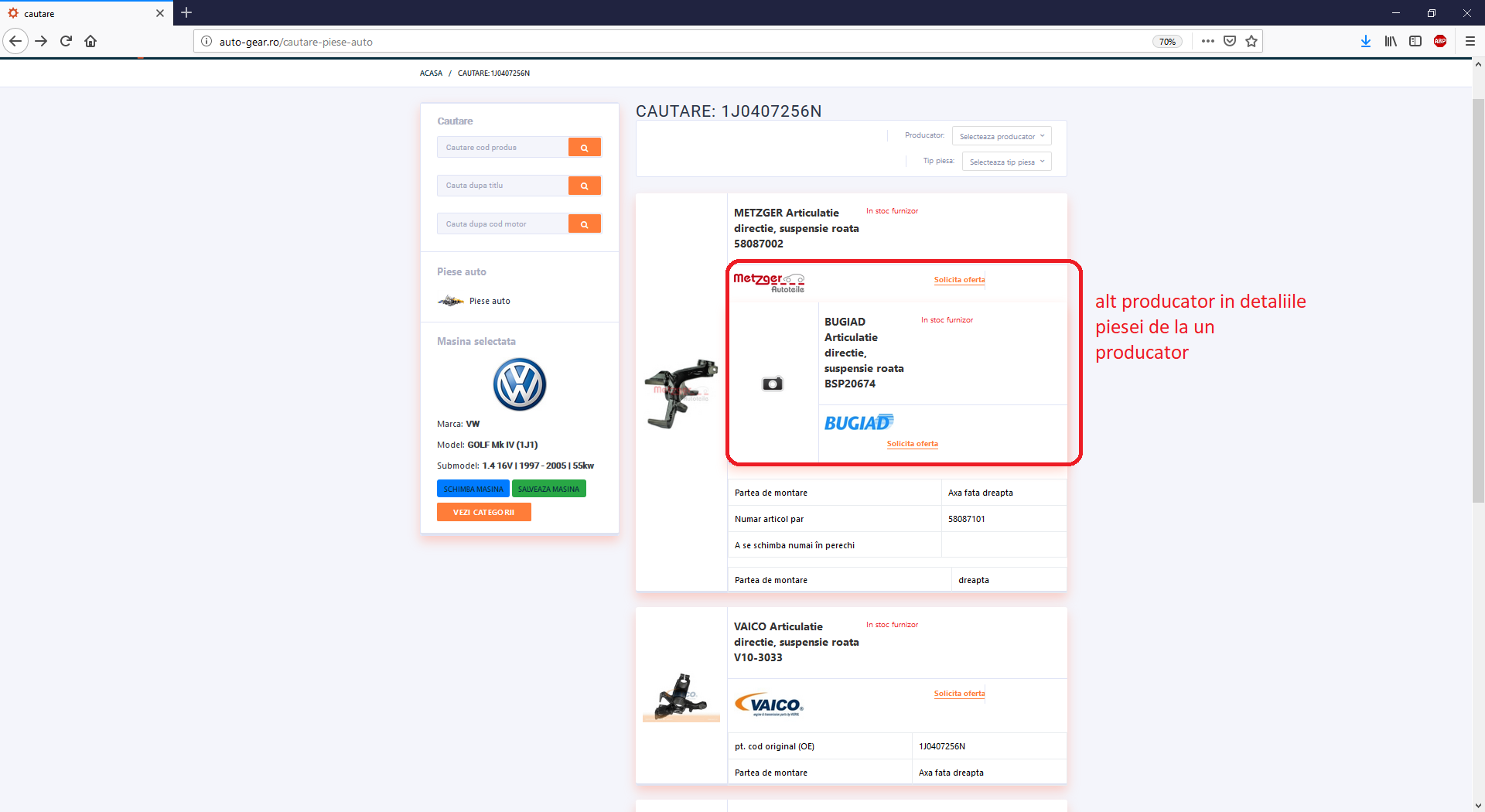Bookmark this page with the star
Screen dimensions: 1485x812
pos(1251,41)
